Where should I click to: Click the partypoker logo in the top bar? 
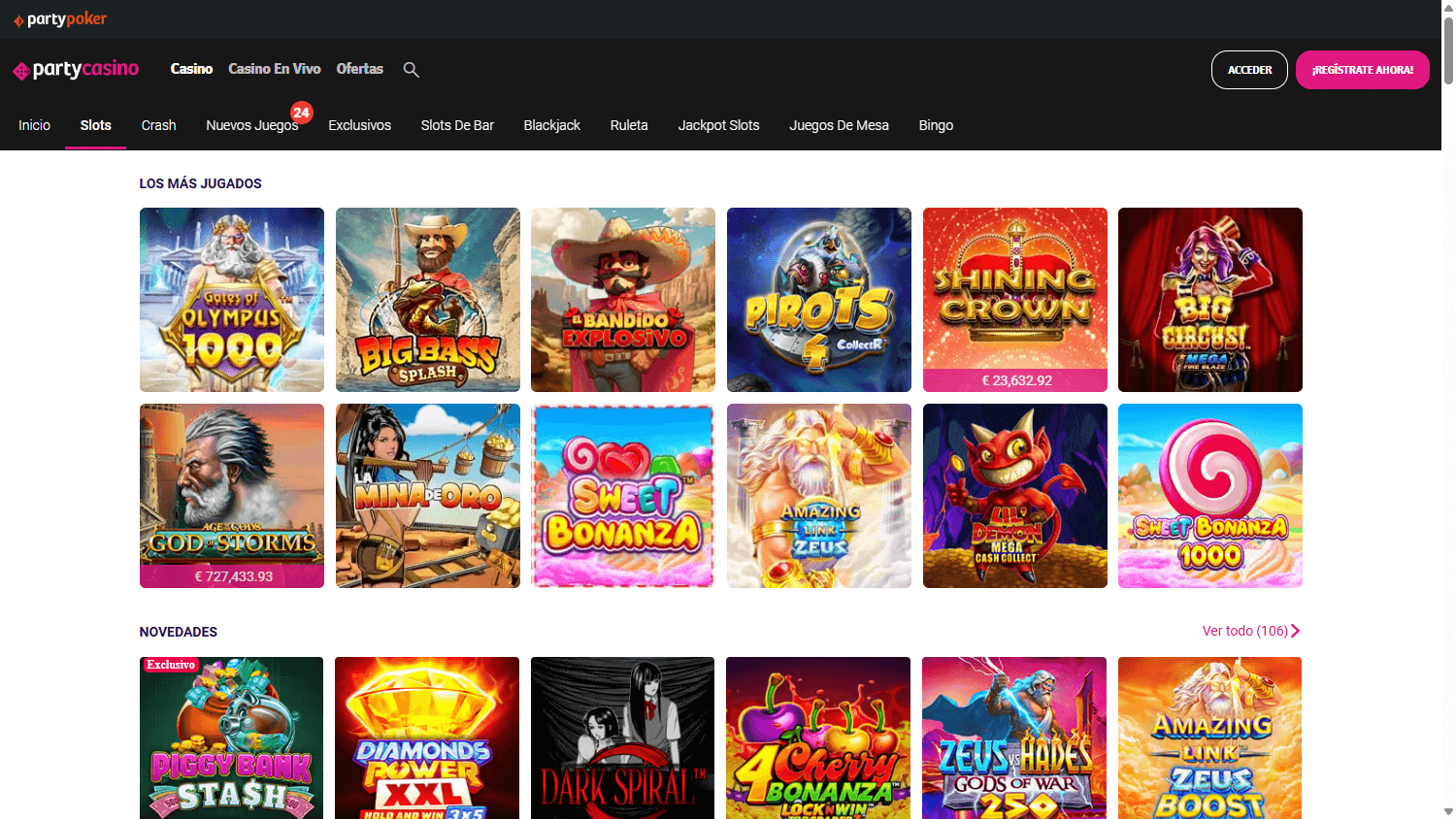[59, 17]
